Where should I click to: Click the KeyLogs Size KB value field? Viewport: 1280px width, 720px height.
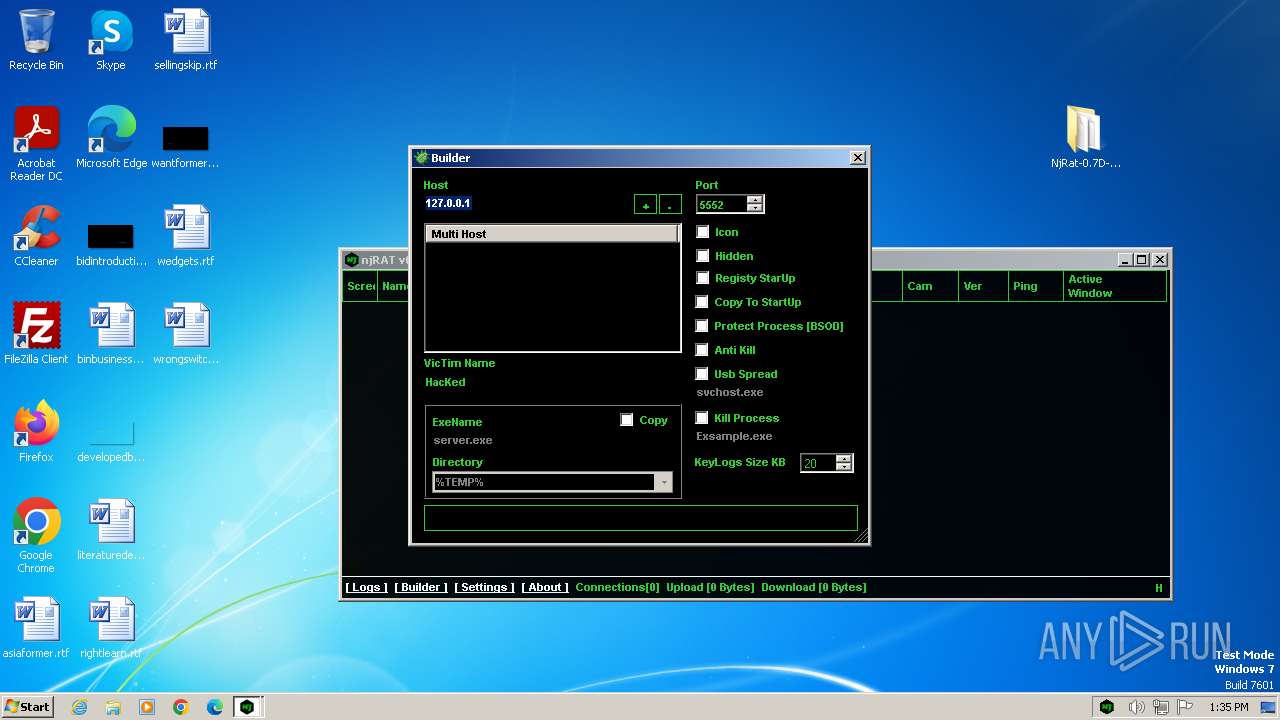pyautogui.click(x=818, y=463)
